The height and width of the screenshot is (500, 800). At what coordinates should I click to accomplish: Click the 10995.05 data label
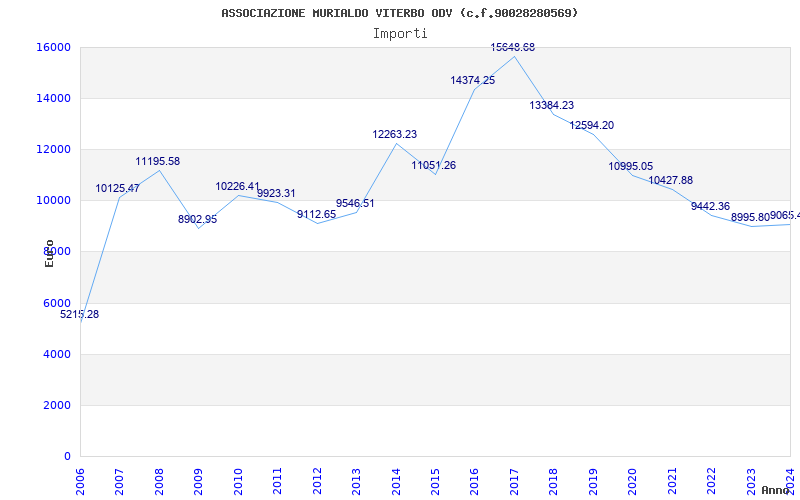coord(631,166)
